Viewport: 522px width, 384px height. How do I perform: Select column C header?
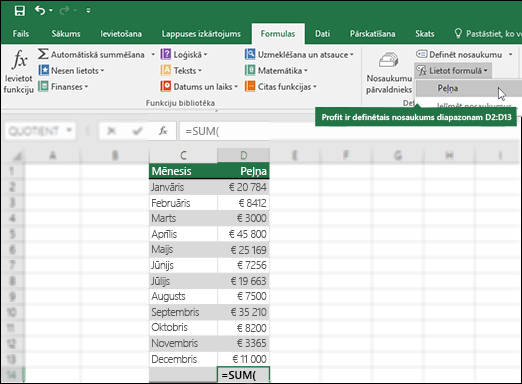183,155
